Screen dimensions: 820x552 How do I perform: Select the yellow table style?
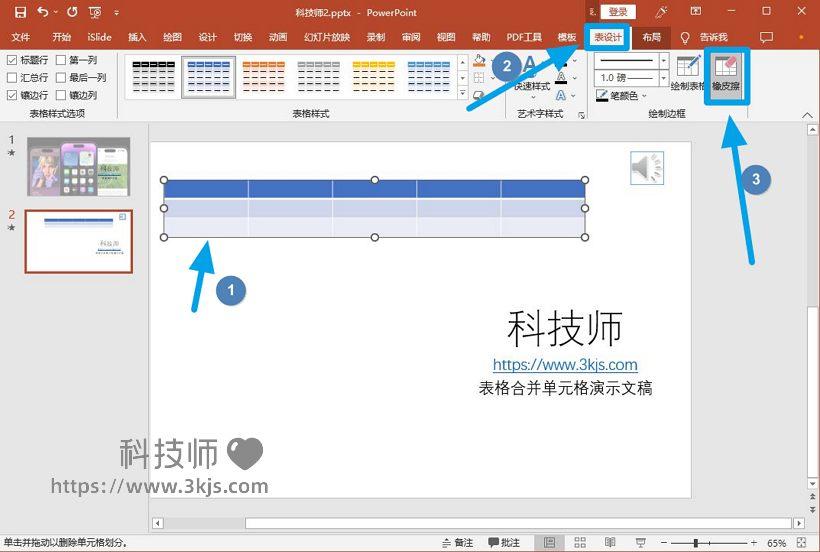[x=373, y=77]
